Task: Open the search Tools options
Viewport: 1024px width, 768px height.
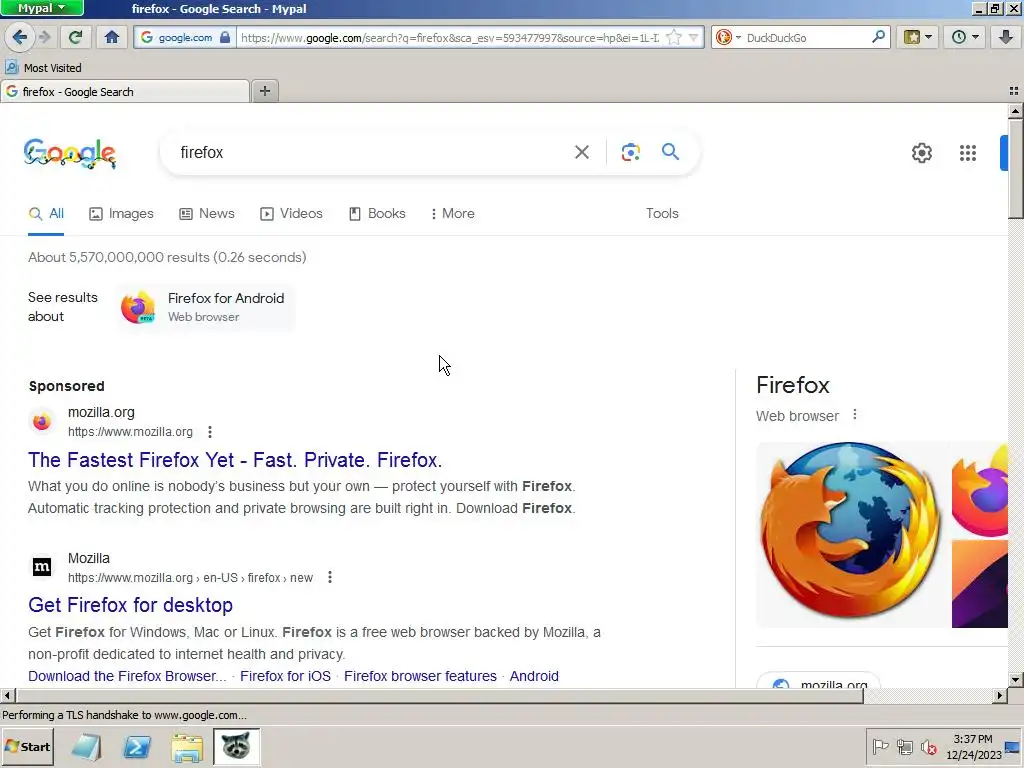Action: click(x=662, y=214)
